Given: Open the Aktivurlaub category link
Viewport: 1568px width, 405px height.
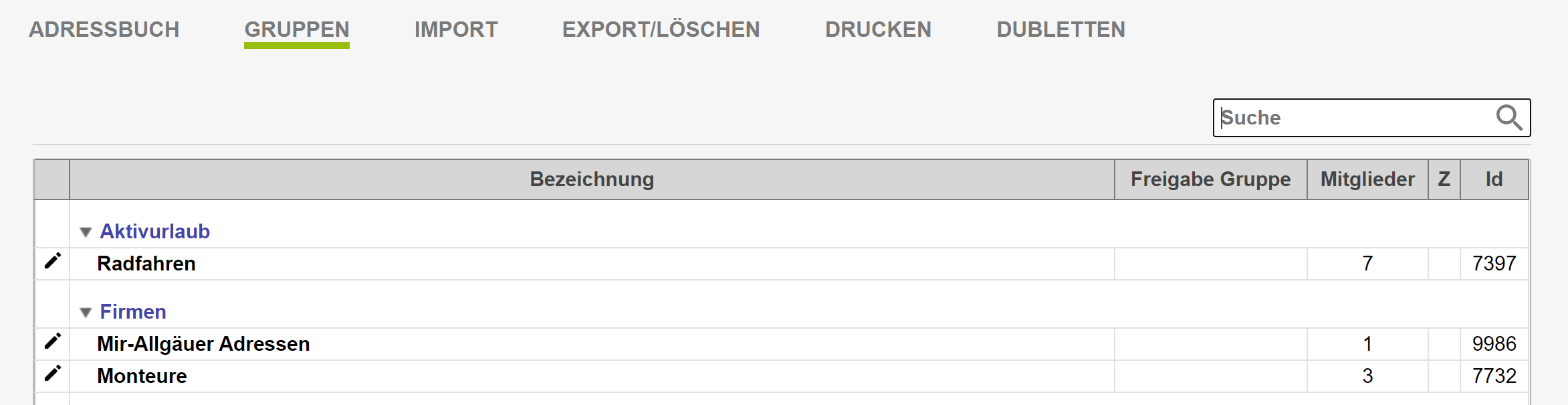Looking at the screenshot, I should 154,232.
